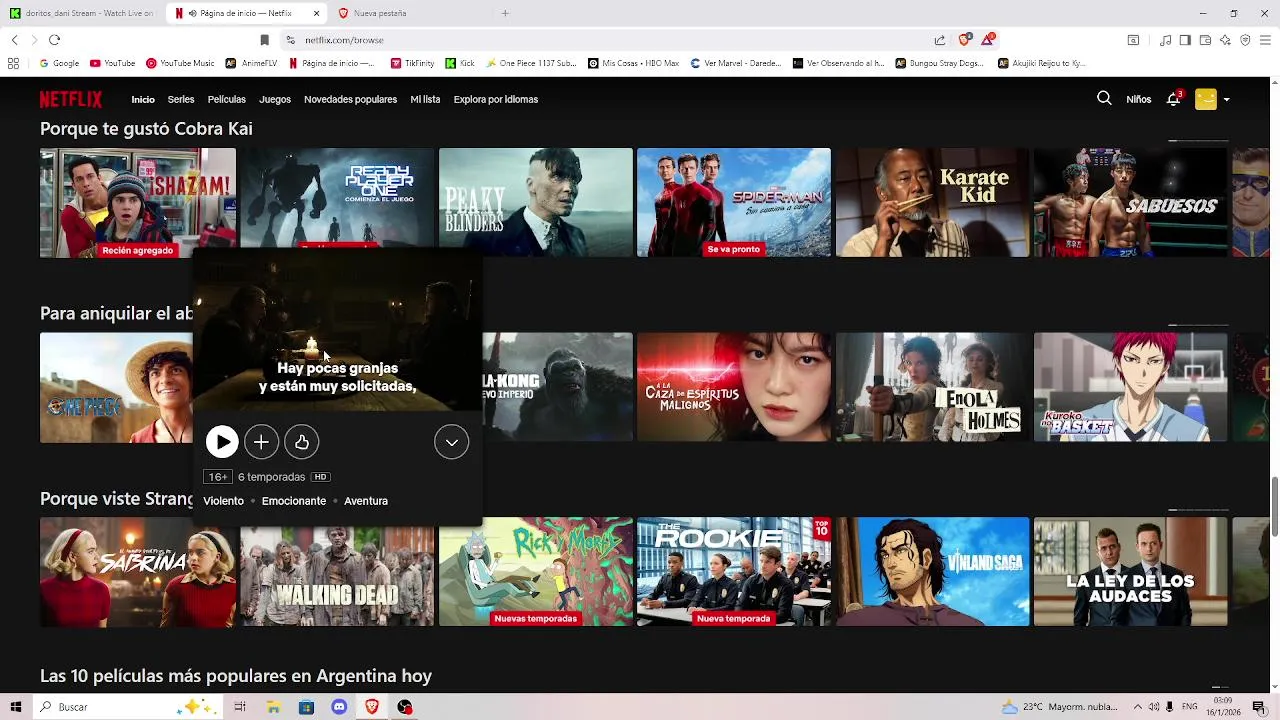Play the previewed title with the play button
Screen dimensions: 1280x720
click(222, 442)
